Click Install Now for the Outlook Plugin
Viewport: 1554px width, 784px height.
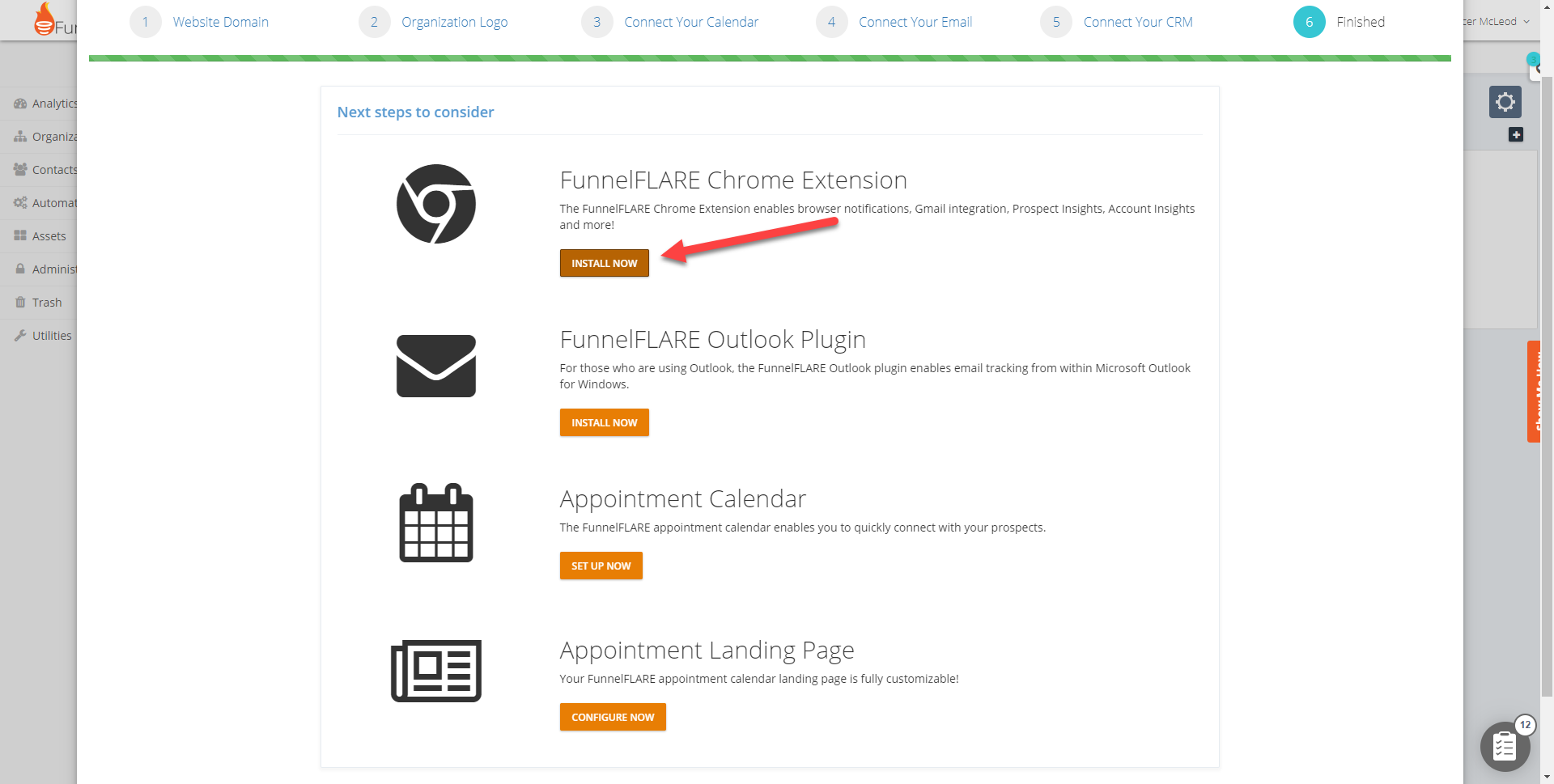pos(604,422)
